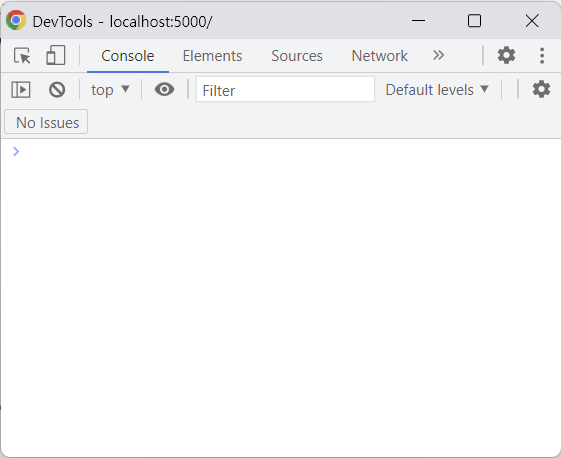Open the Elements tab
Image resolution: width=561 pixels, height=458 pixels.
pos(213,56)
